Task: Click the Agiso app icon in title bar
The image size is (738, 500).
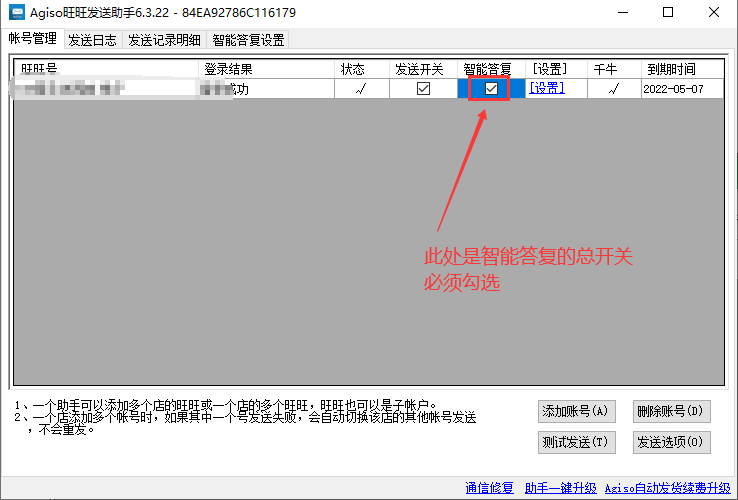Action: pos(17,12)
